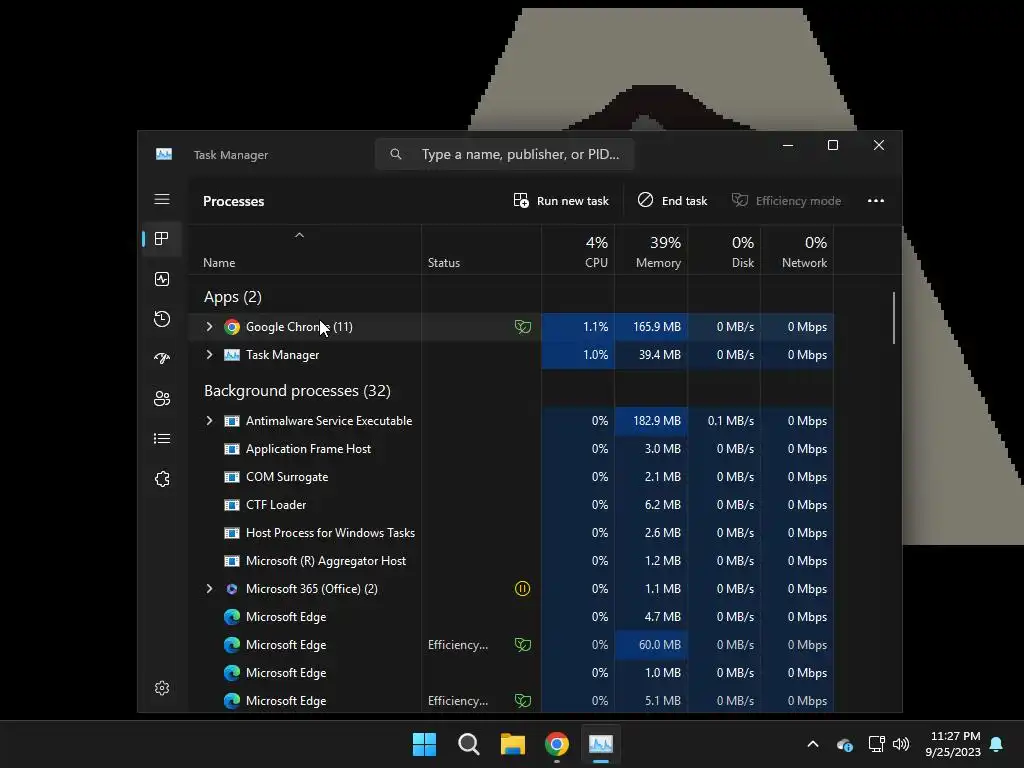1024x768 pixels.
Task: Open the App history icon in sidebar
Action: point(162,319)
